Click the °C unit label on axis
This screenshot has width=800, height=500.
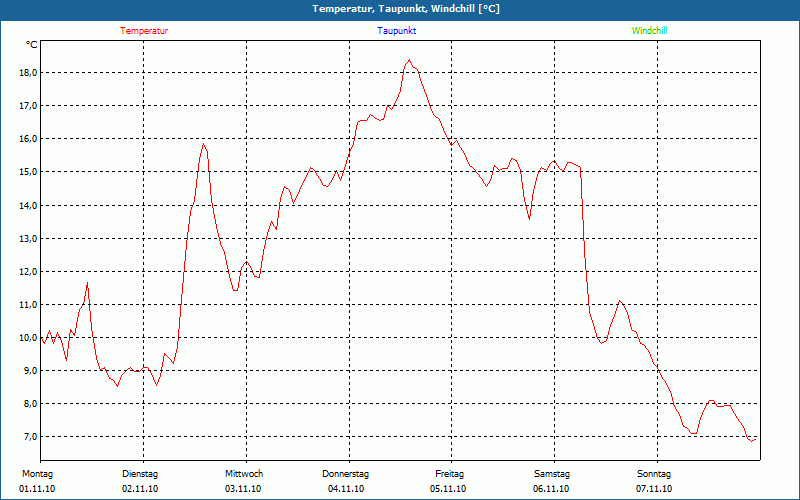[32, 45]
